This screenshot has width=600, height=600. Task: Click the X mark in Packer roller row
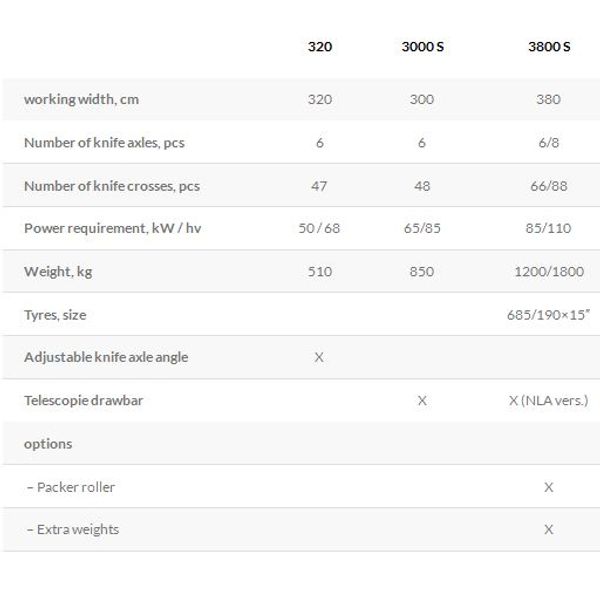[x=549, y=487]
